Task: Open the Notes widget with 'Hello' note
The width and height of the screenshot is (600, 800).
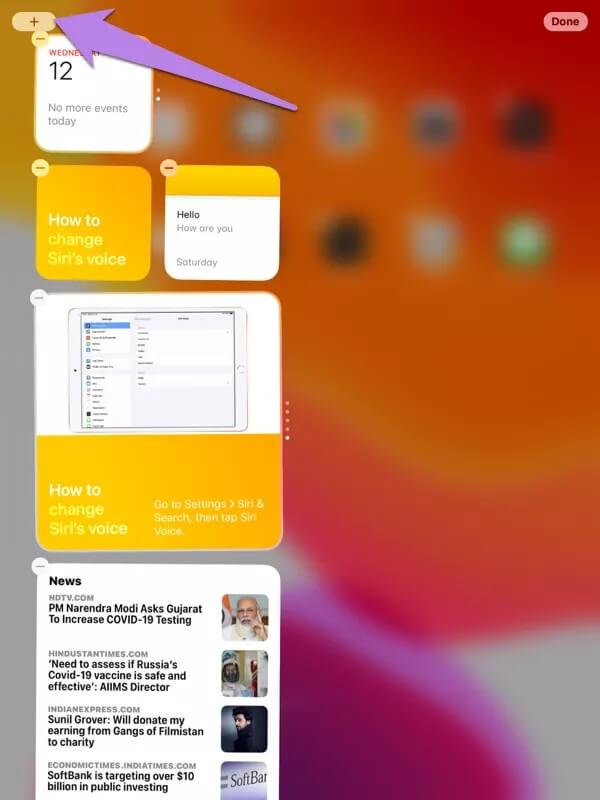Action: tap(222, 223)
